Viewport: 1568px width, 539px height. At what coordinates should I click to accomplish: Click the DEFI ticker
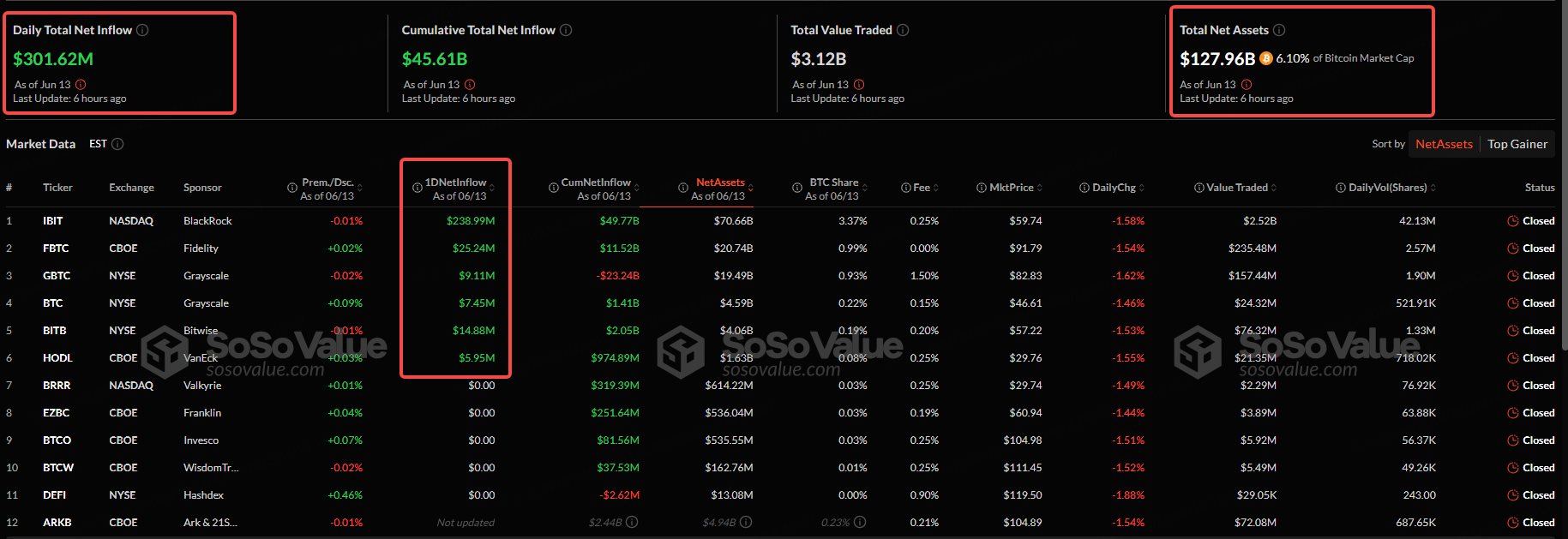(x=55, y=495)
